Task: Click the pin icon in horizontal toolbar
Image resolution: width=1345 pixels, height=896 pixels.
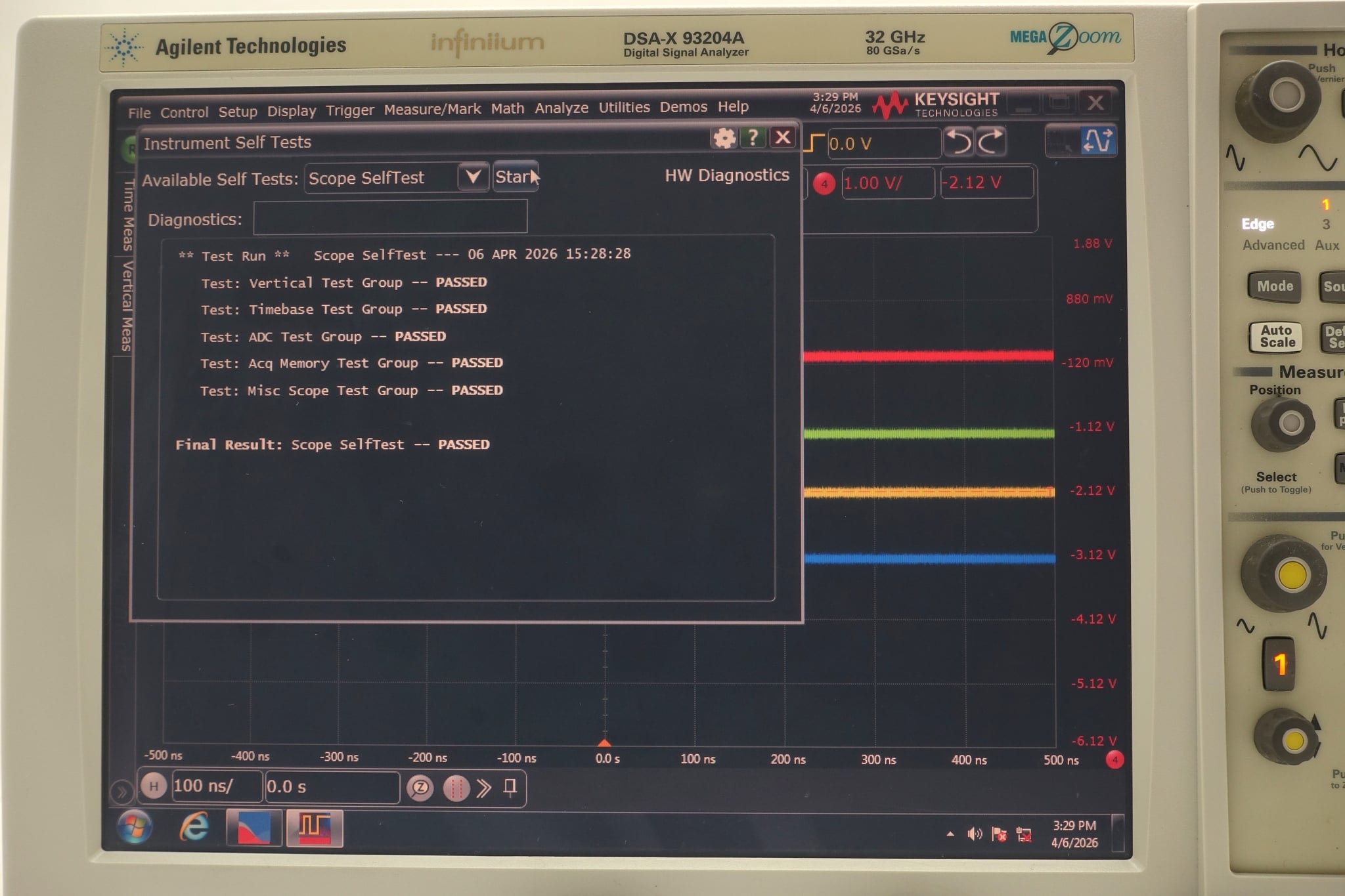Action: coord(510,787)
